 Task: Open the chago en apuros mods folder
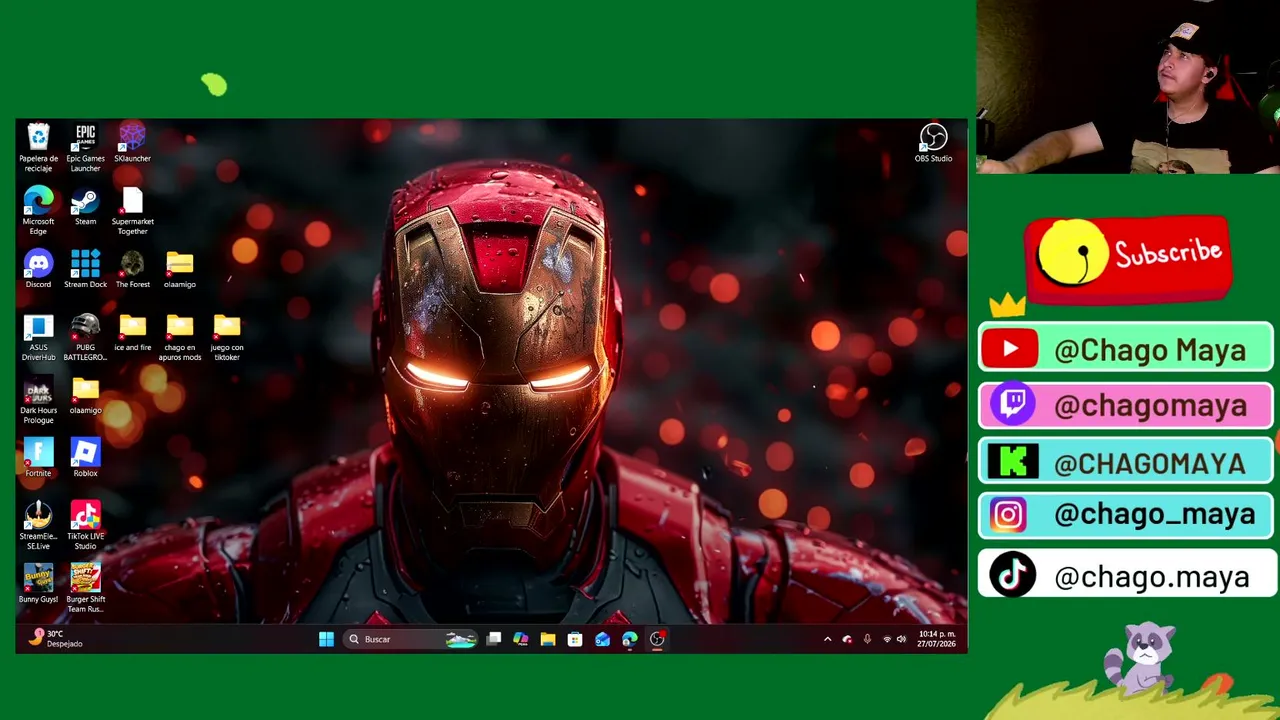(x=180, y=337)
